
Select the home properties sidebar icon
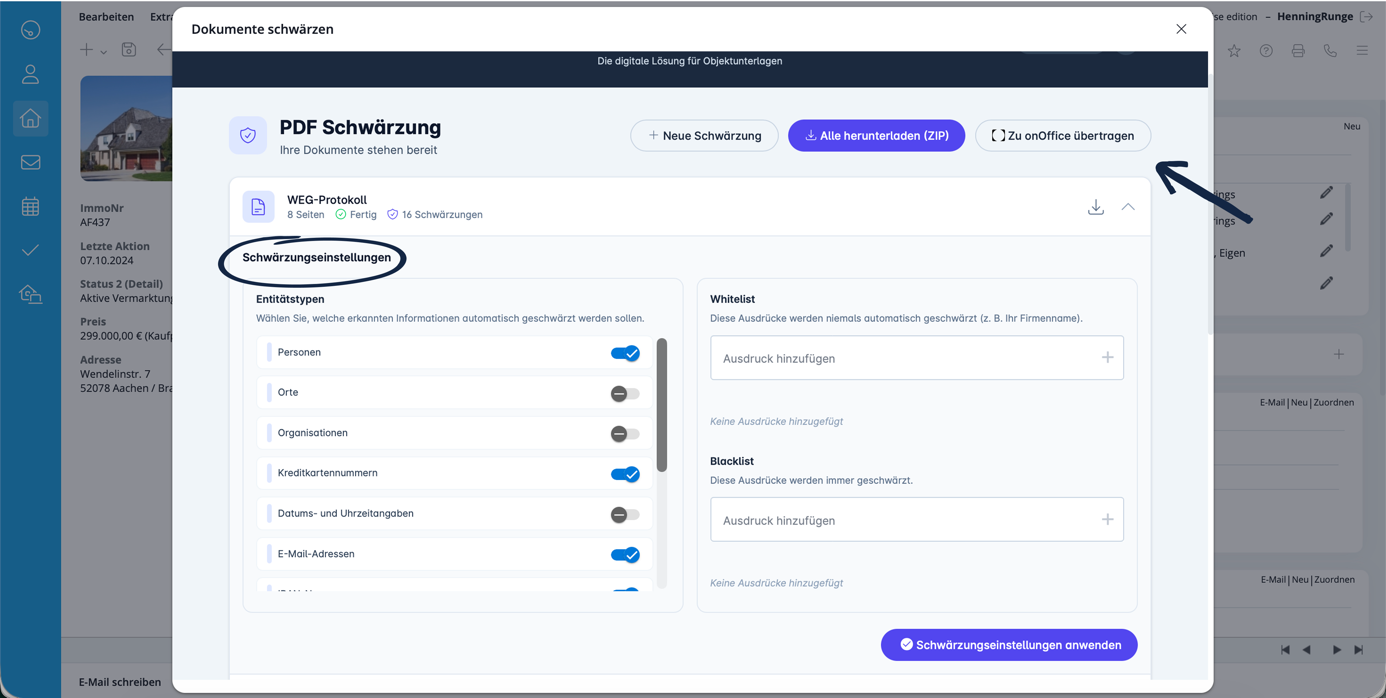point(30,119)
